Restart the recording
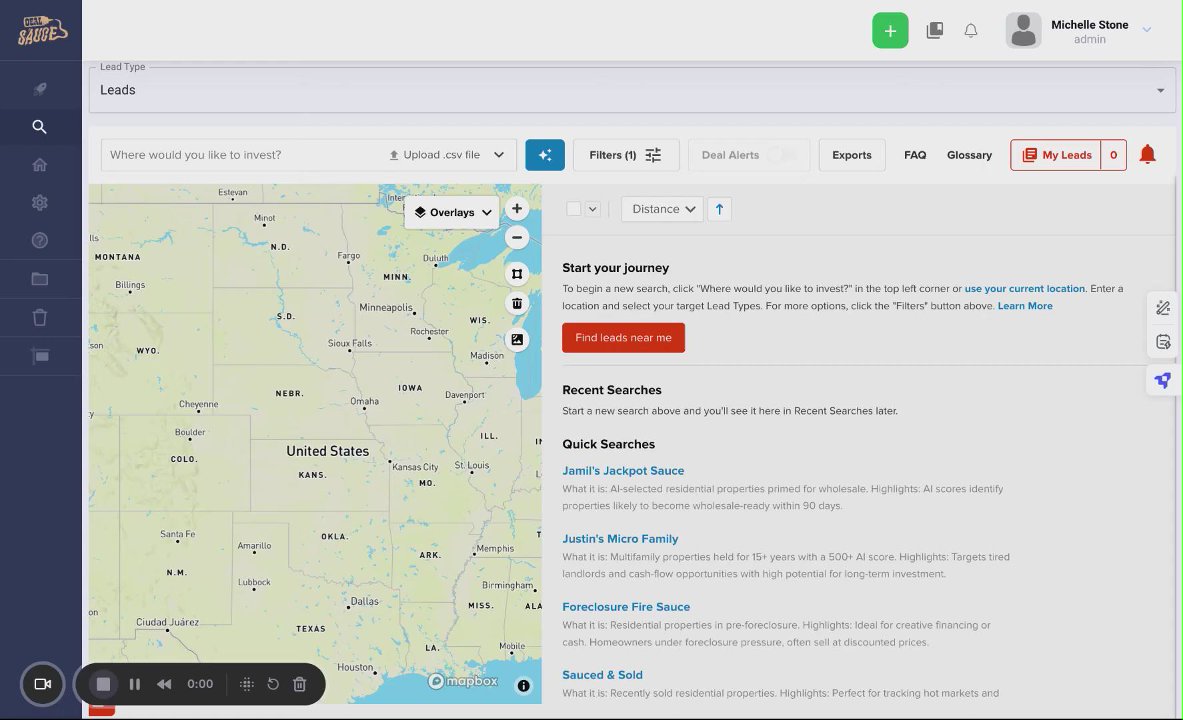 tap(273, 684)
